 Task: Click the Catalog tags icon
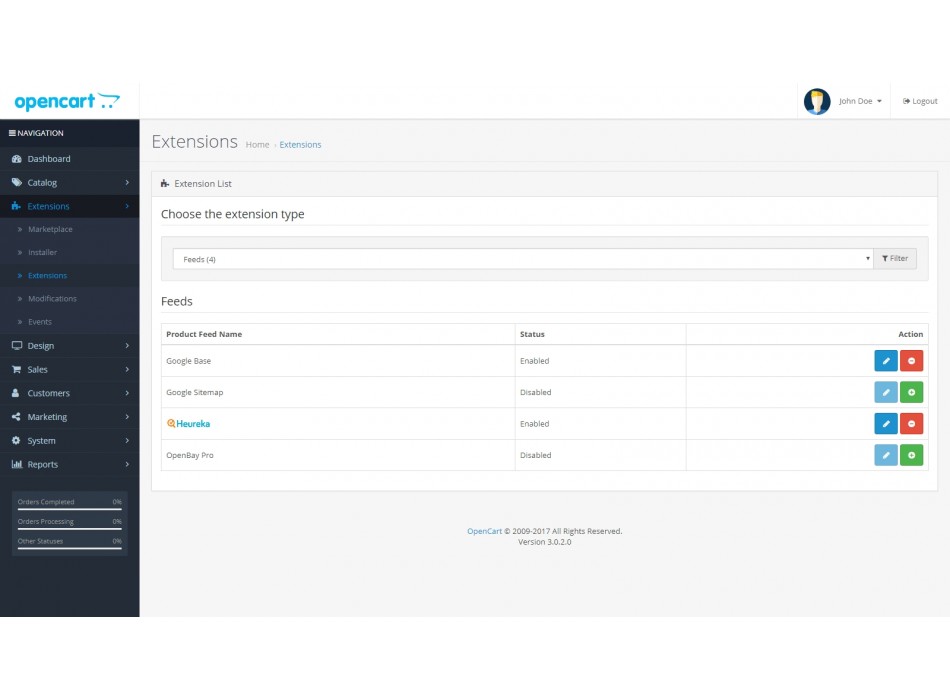coord(16,182)
